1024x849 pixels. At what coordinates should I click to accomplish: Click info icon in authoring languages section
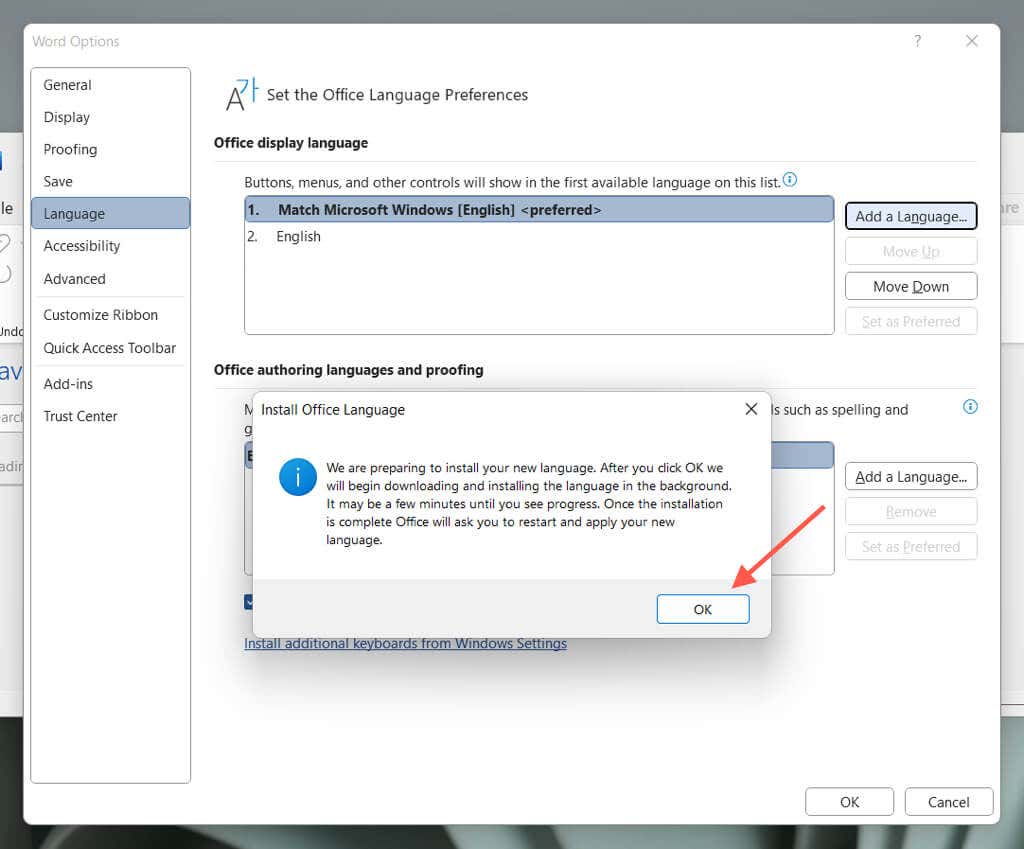969,407
